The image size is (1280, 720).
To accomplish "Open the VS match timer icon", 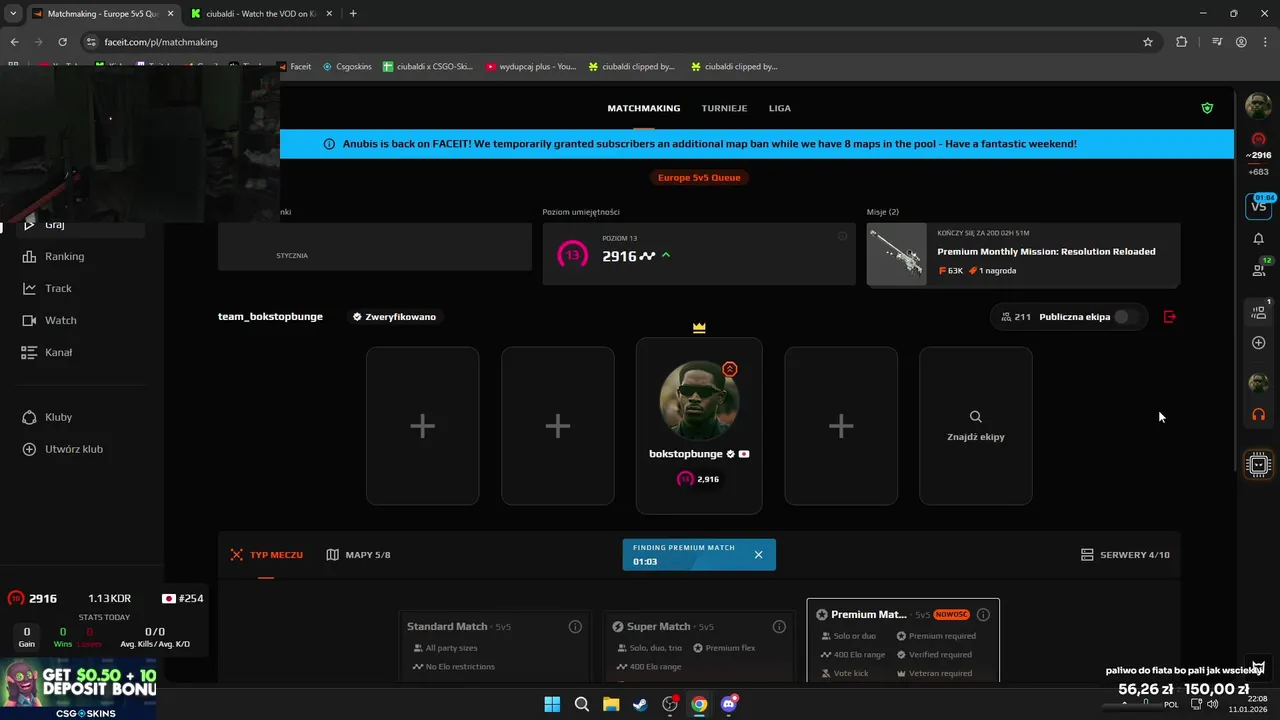I will [x=1258, y=206].
